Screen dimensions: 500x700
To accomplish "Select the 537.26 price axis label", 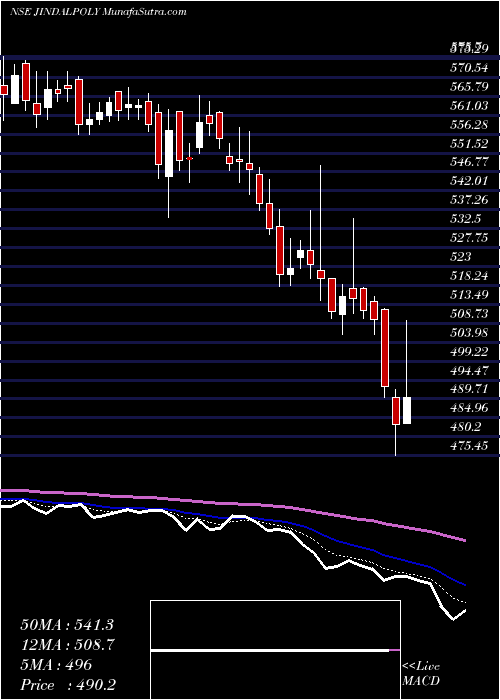I will pyautogui.click(x=469, y=200).
